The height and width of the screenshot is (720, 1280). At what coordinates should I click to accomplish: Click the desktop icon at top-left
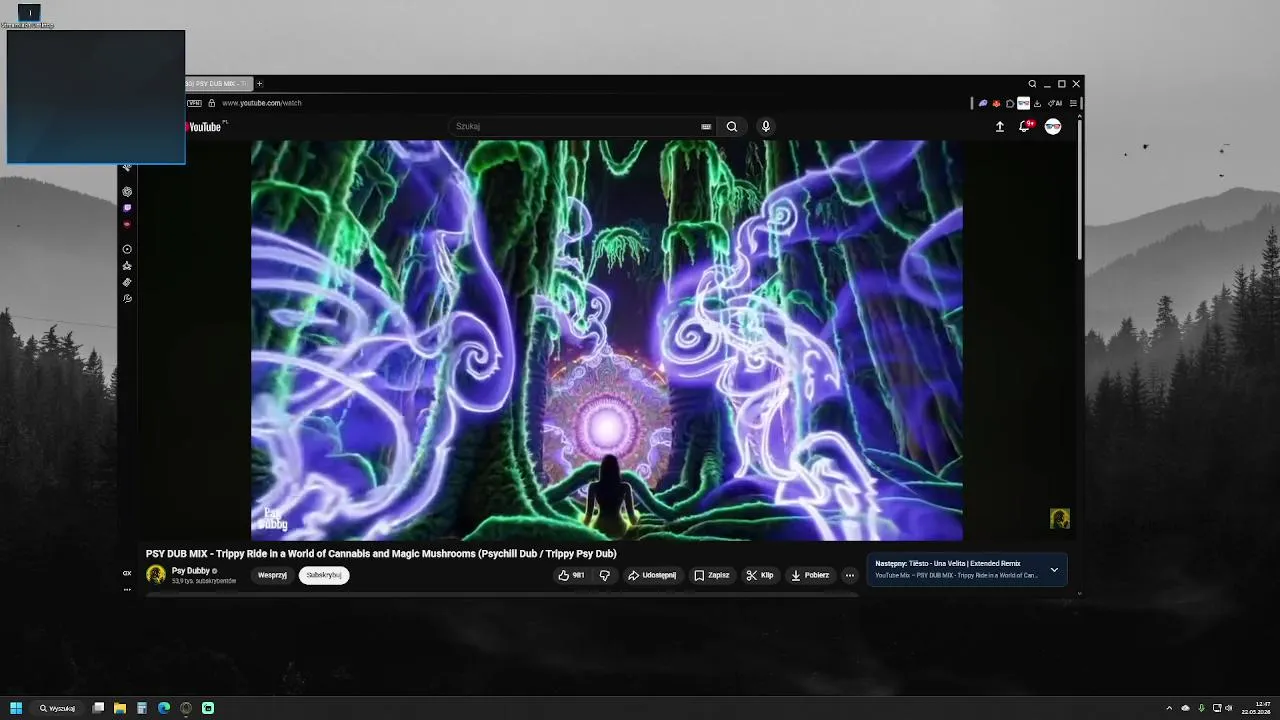tap(29, 15)
